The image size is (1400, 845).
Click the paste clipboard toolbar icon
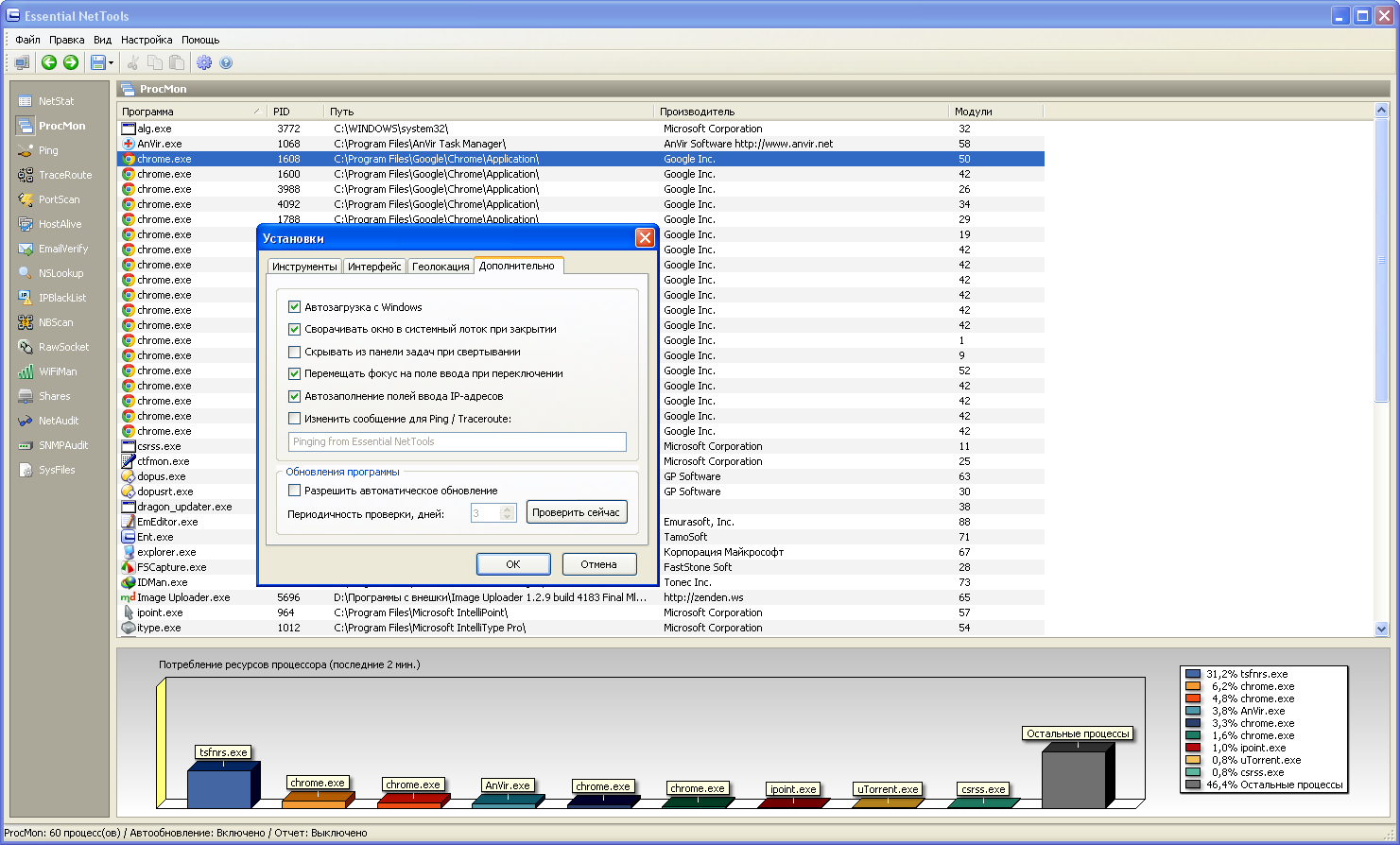(x=177, y=62)
